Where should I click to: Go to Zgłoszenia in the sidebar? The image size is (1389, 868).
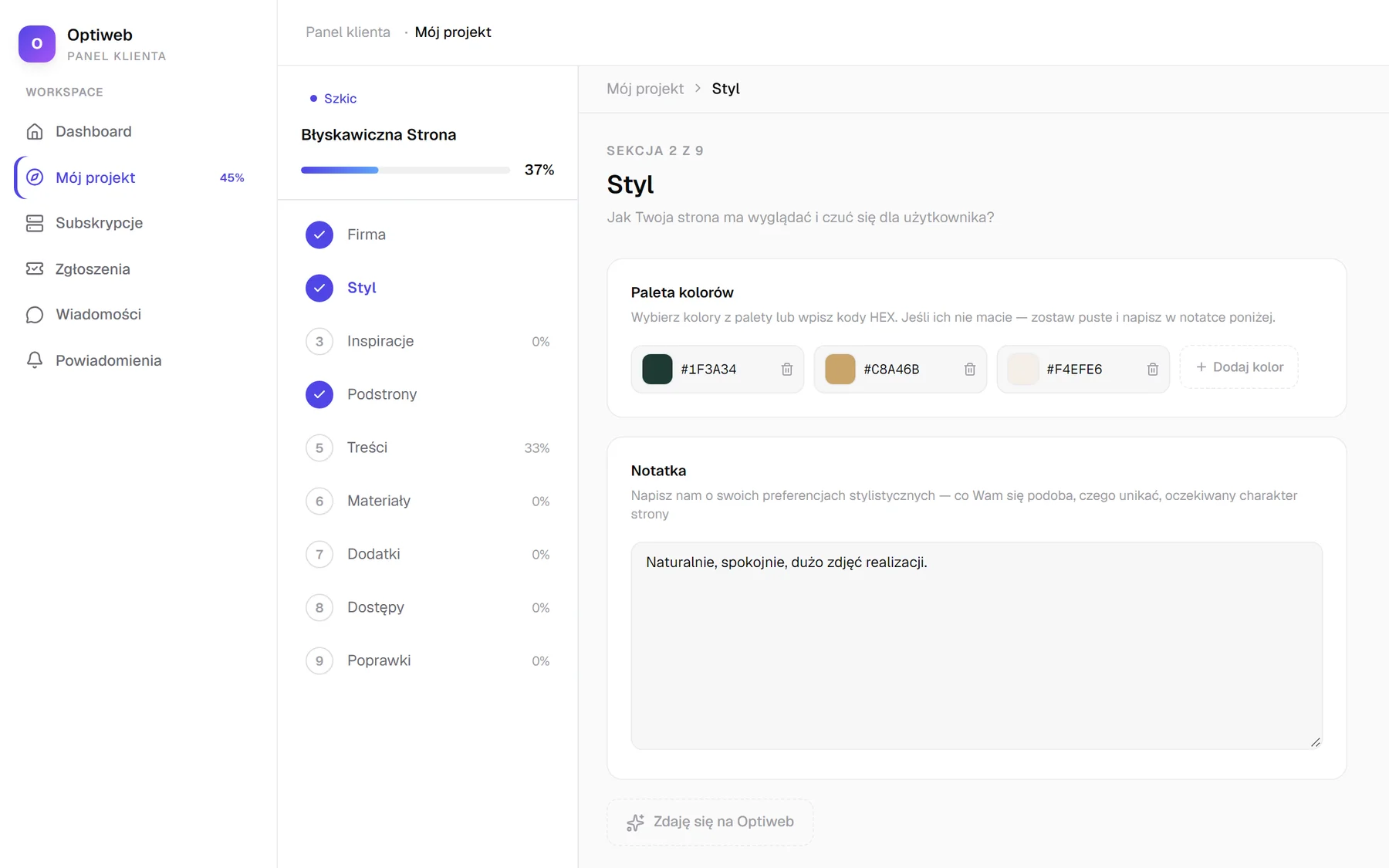[137, 269]
